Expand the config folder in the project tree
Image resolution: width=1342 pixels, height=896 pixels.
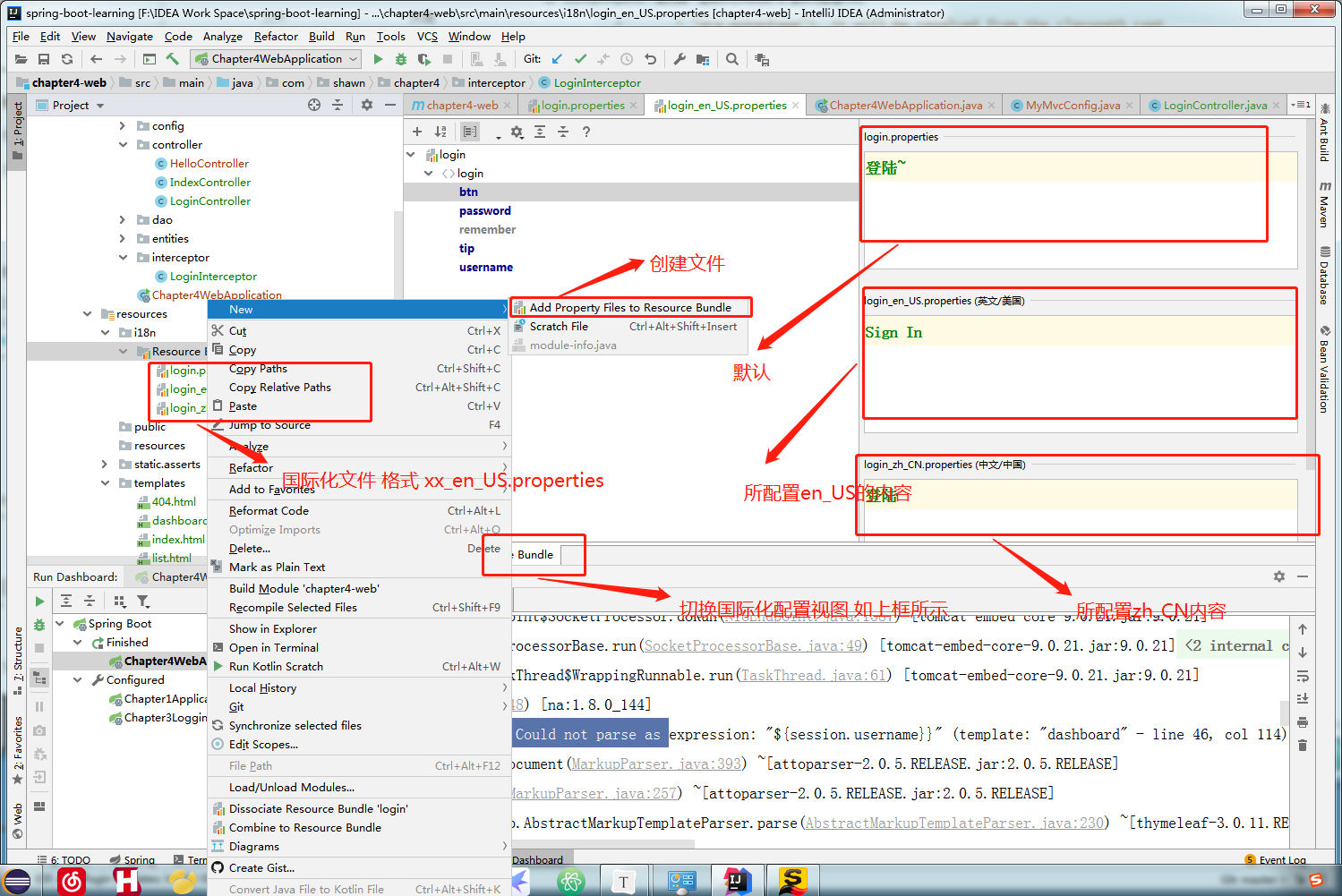(123, 125)
